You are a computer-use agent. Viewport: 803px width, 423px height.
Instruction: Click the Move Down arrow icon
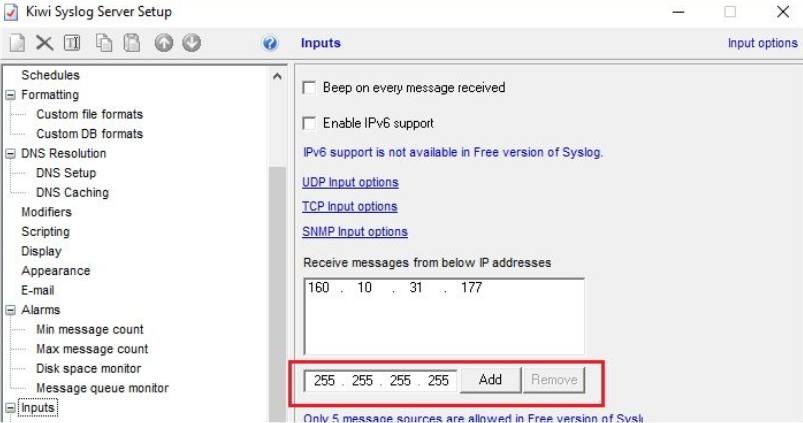click(x=192, y=43)
